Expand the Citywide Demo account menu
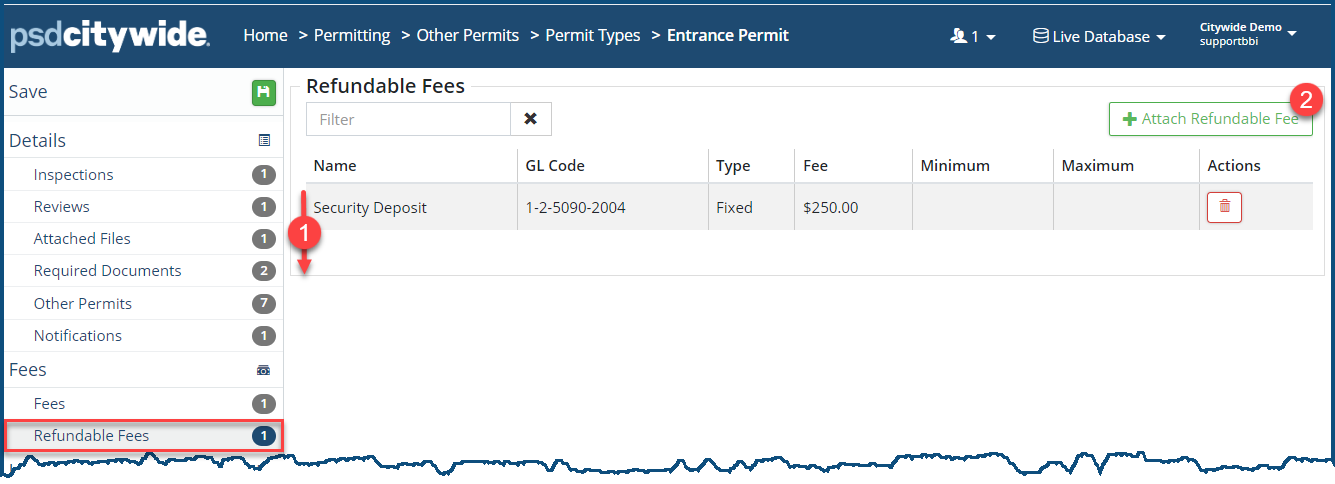This screenshot has height=484, width=1335. 1247,33
